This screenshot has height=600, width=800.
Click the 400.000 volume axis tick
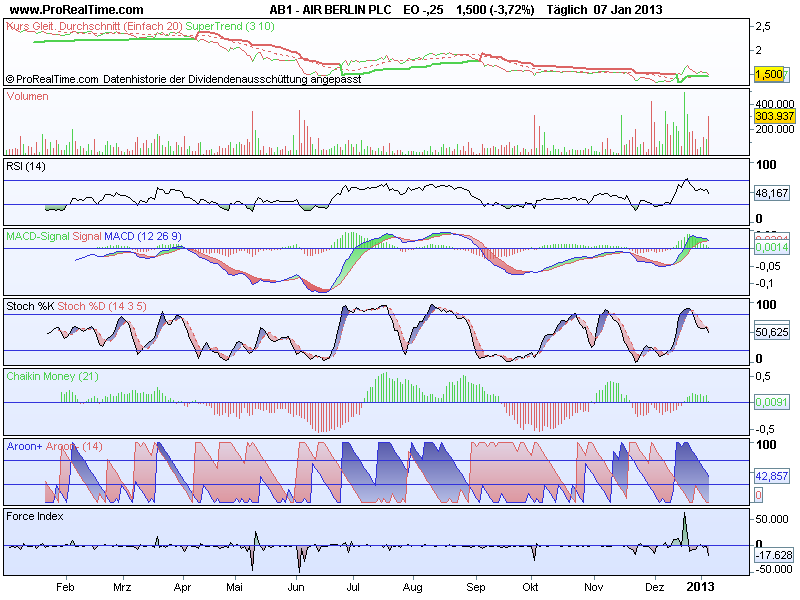click(x=774, y=104)
